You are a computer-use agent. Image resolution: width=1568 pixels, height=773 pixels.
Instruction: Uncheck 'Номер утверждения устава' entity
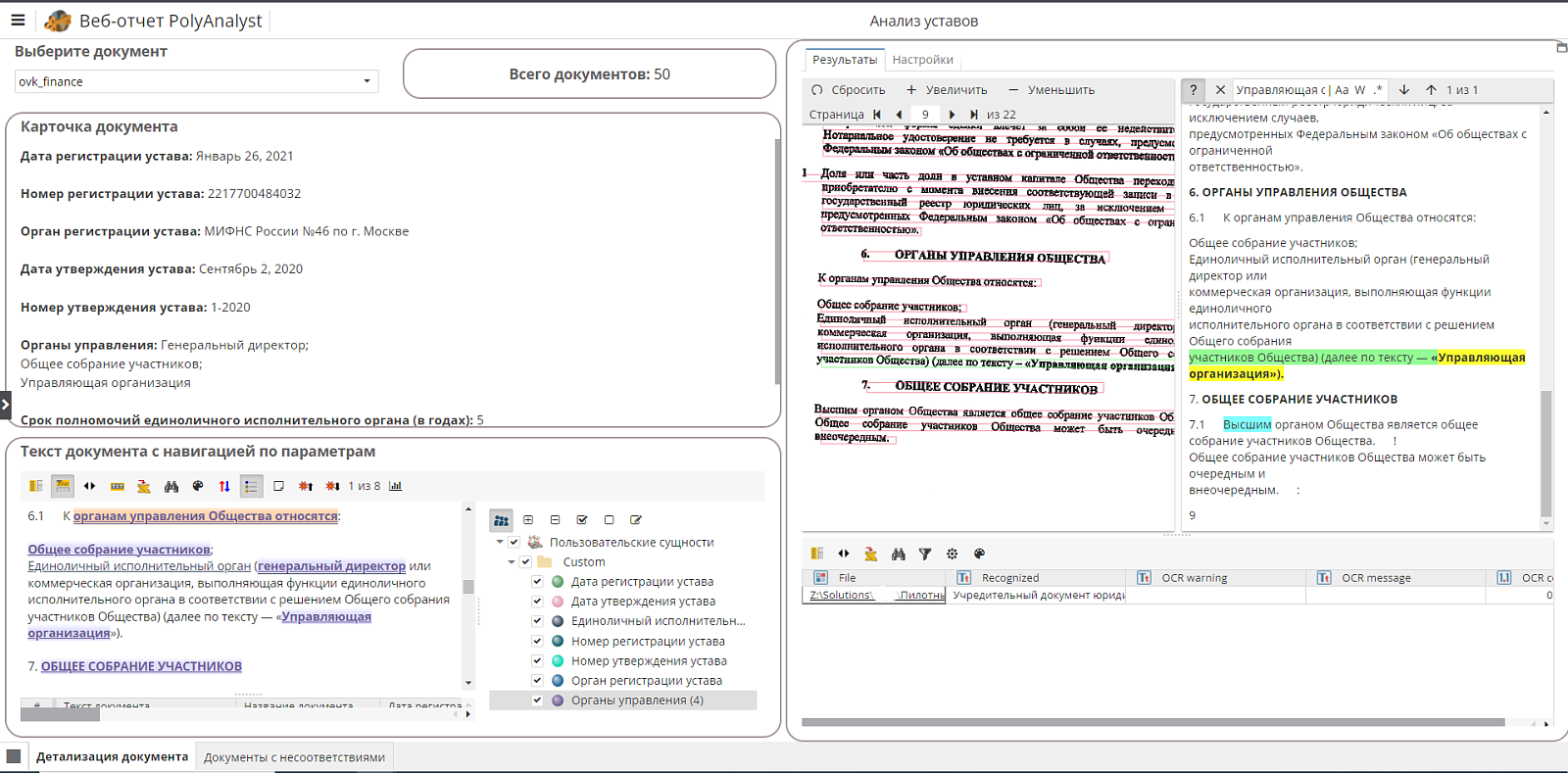coord(537,660)
